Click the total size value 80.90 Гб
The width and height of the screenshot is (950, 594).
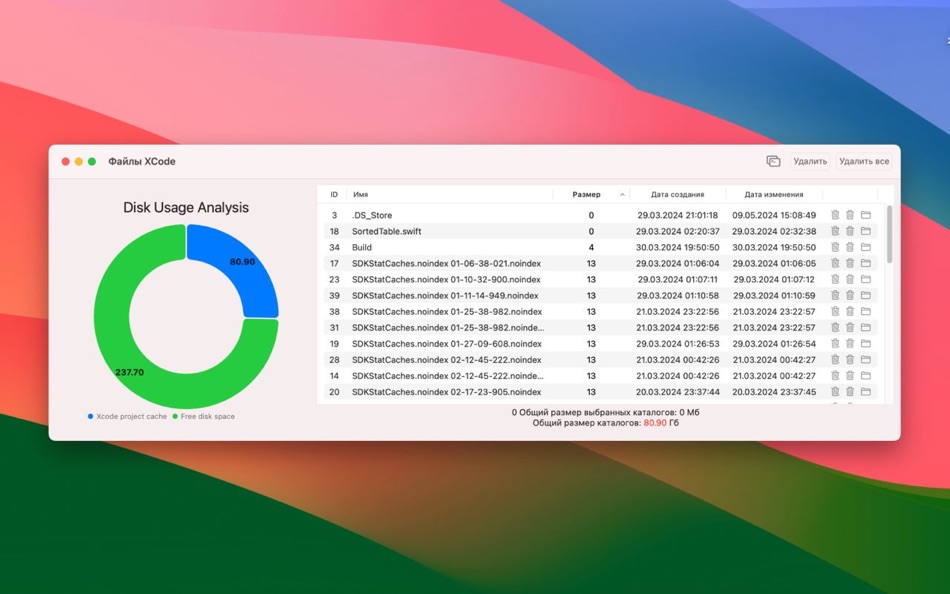coord(661,422)
